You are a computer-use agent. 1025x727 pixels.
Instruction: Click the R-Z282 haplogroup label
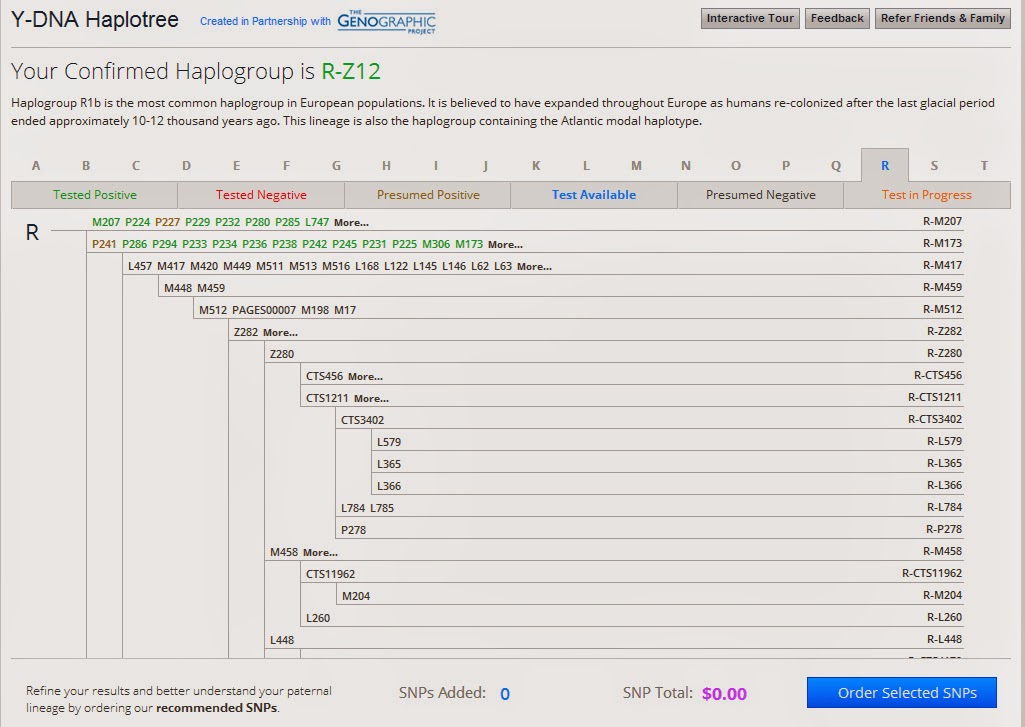[x=944, y=331]
